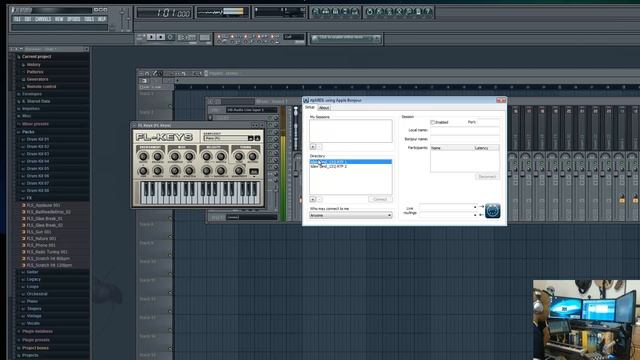
Task: Expand the Guitar folder in browser
Action: (32, 272)
